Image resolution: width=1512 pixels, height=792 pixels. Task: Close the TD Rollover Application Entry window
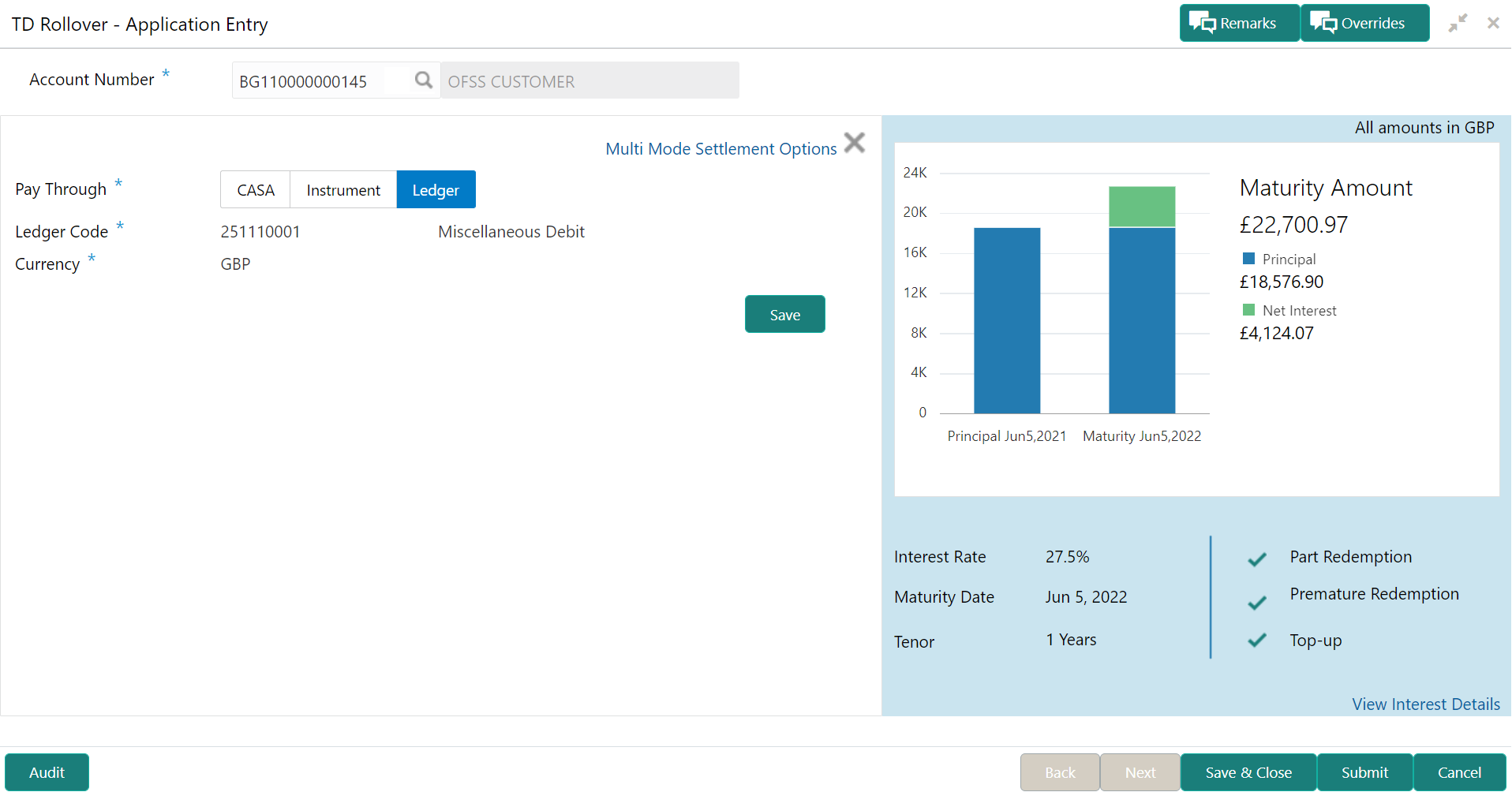tap(1493, 23)
